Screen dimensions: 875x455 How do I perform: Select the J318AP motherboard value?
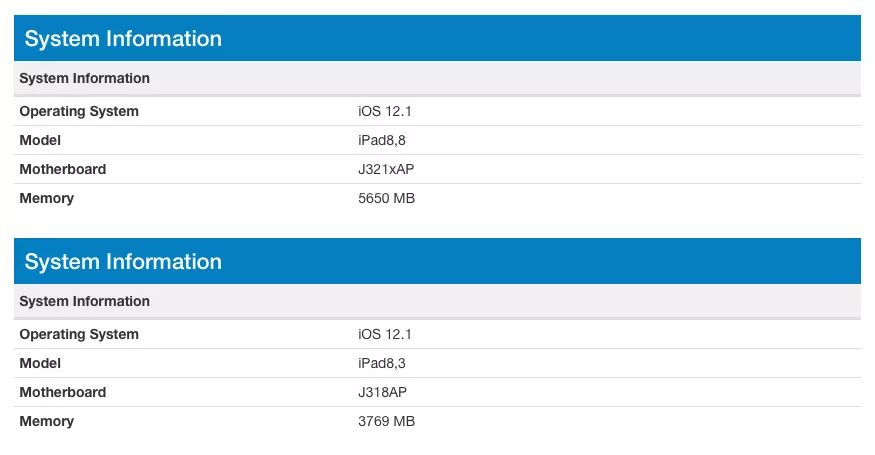coord(382,392)
